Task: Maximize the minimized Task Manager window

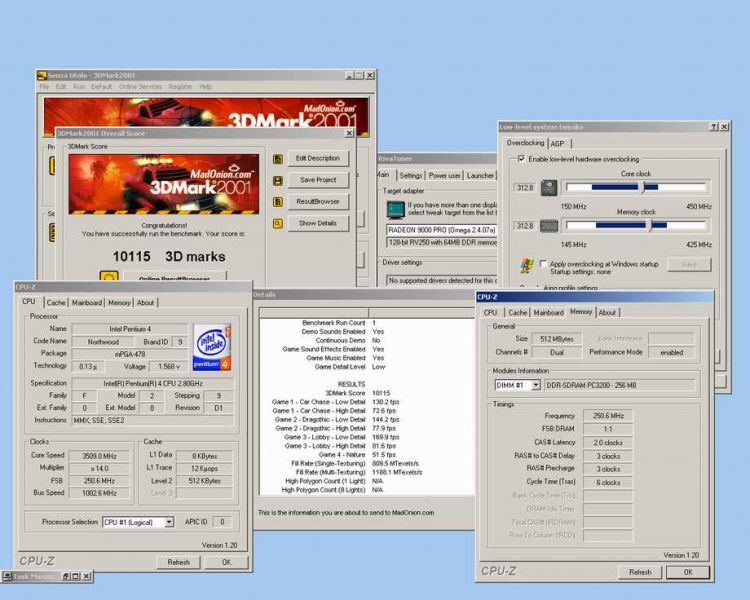Action: click(x=76, y=576)
